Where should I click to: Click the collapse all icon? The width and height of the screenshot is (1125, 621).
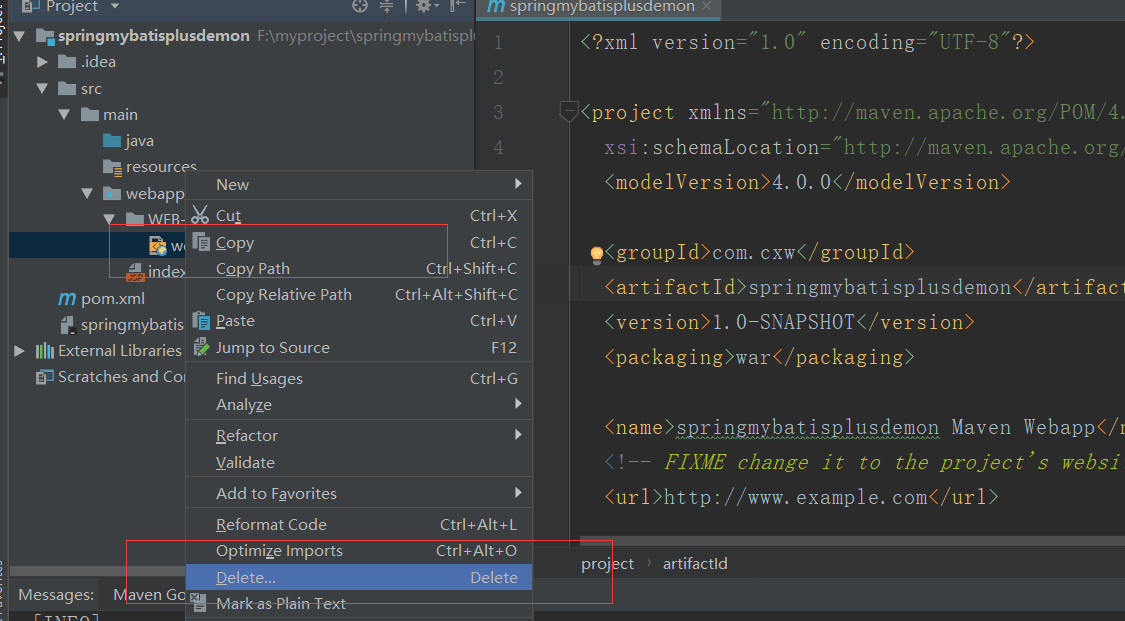click(386, 6)
